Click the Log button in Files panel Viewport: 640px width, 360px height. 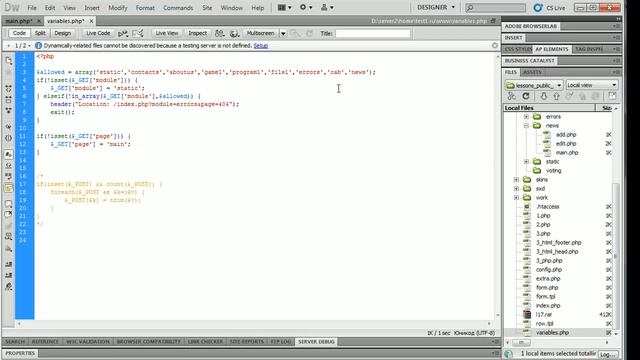pos(608,354)
